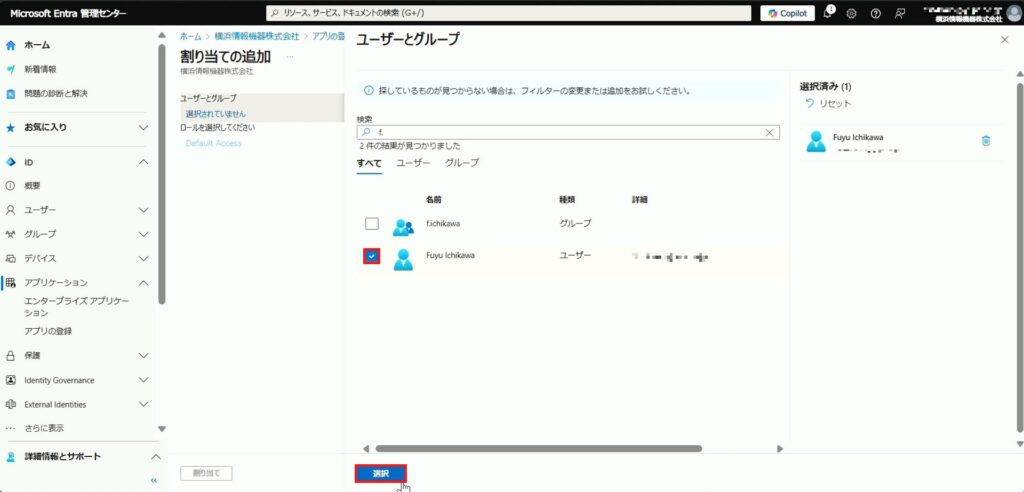Click さらに表示 in sidebar
Screen dimensions: 1024x492
[44, 429]
